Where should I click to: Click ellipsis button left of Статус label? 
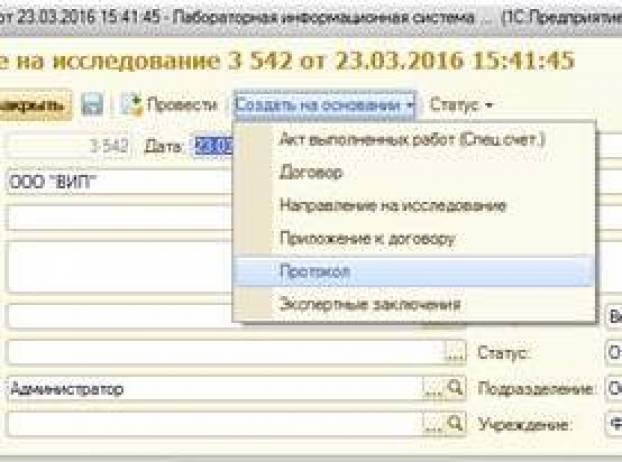[455, 353]
